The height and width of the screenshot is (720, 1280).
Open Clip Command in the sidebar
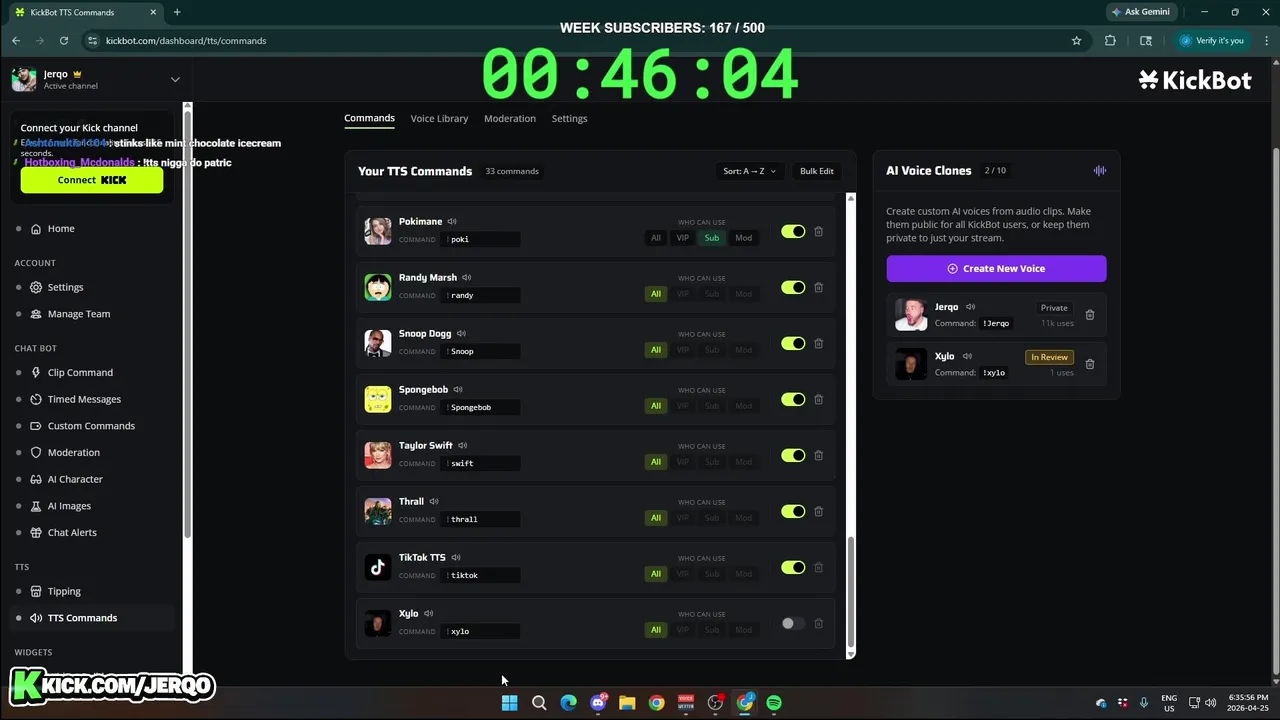coord(80,373)
